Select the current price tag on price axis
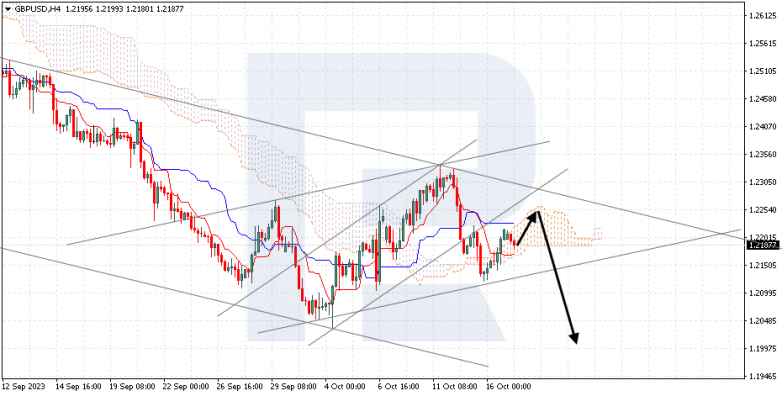This screenshot has width=782, height=396. [763, 245]
